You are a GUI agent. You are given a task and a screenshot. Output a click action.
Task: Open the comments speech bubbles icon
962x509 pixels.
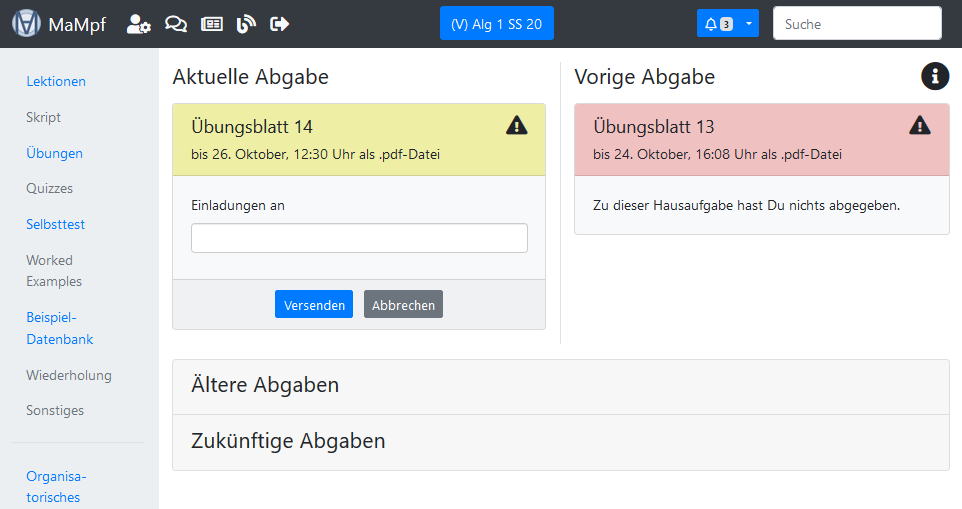pyautogui.click(x=175, y=24)
